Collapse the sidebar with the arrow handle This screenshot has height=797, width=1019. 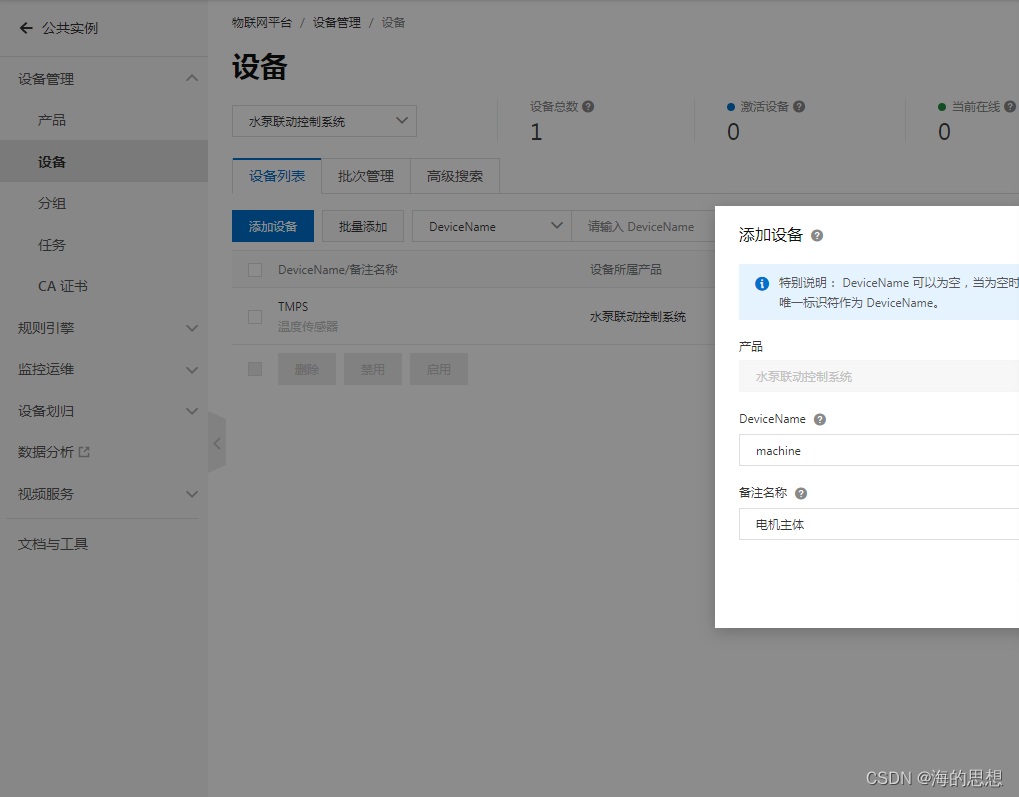tap(217, 443)
